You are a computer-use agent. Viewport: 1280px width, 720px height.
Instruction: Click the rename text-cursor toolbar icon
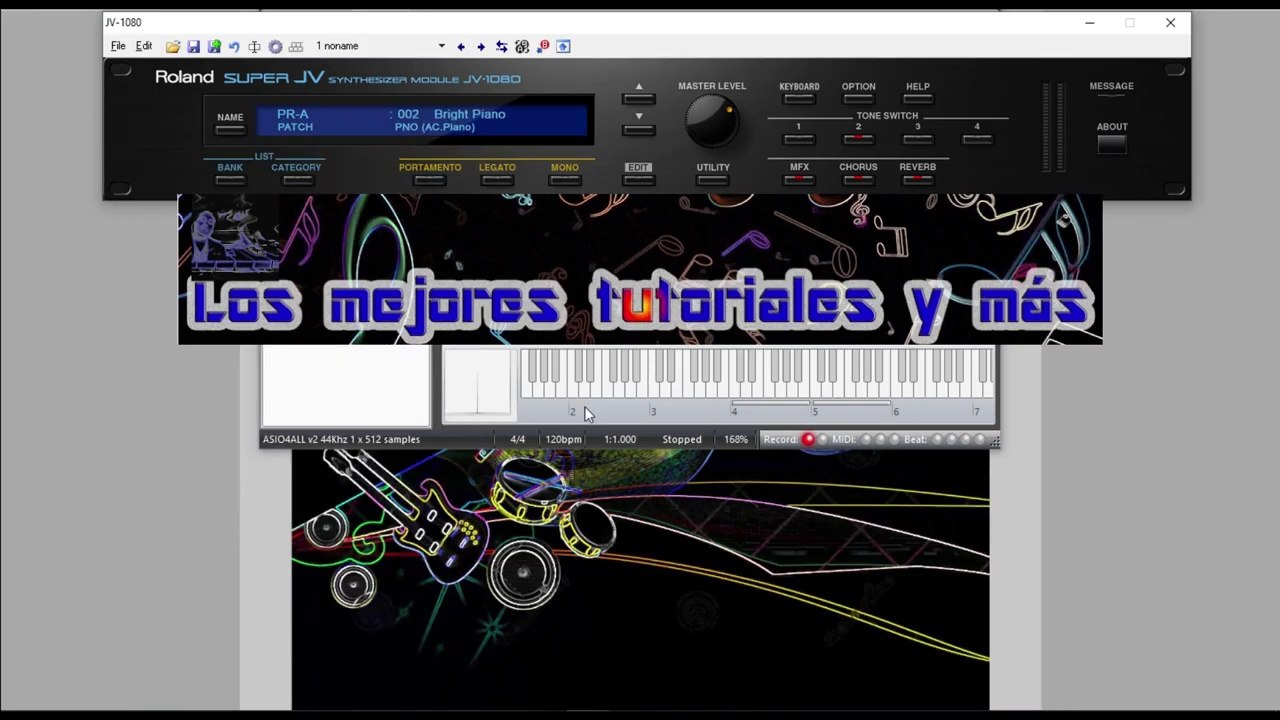click(254, 47)
